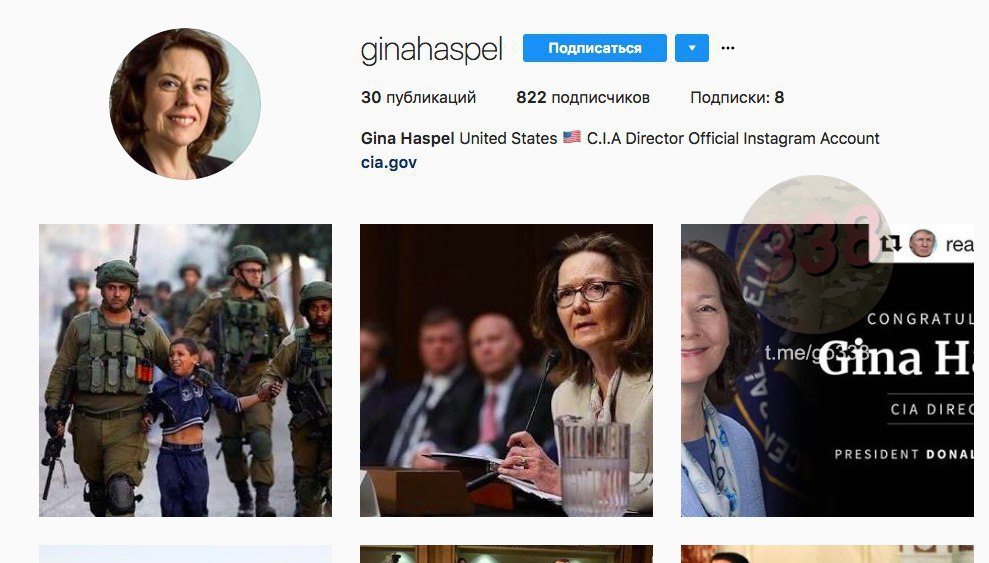Select the 30 публикаций posts count
Image resolution: width=989 pixels, height=563 pixels.
pos(418,98)
